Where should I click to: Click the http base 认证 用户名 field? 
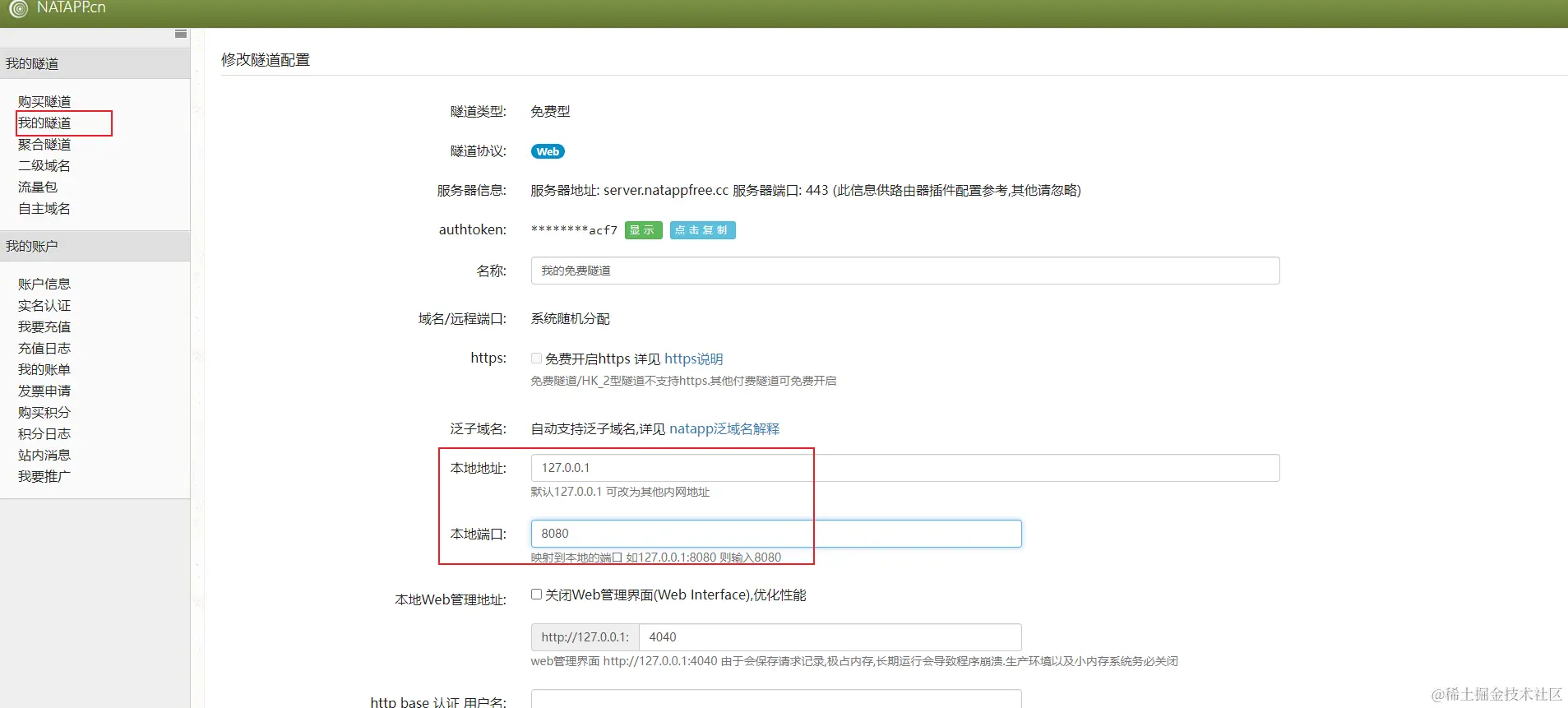click(776, 699)
